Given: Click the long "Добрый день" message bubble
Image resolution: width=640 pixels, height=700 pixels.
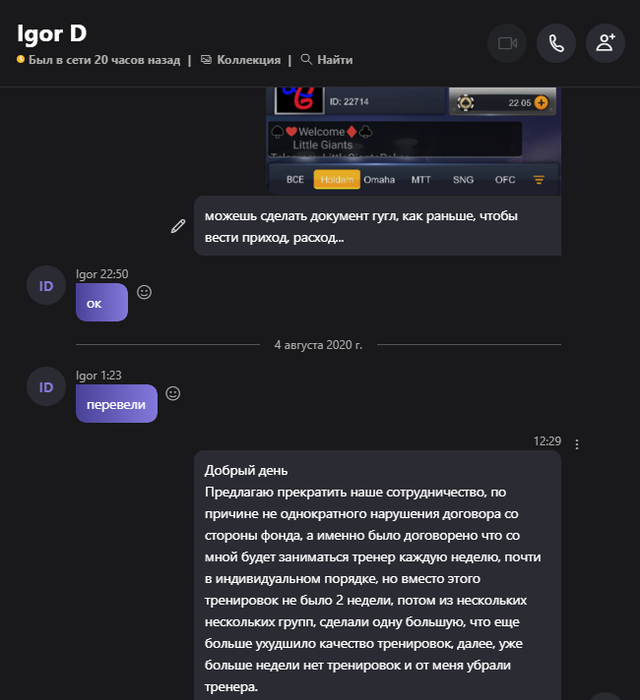Looking at the screenshot, I should pos(378,575).
